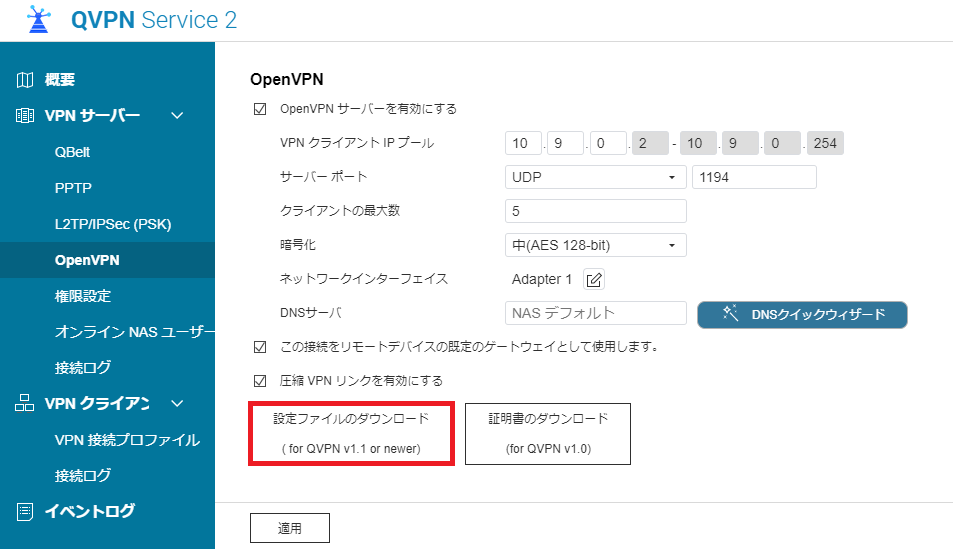This screenshot has width=953, height=549.
Task: Click the OpenVPN heading text
Action: point(287,80)
